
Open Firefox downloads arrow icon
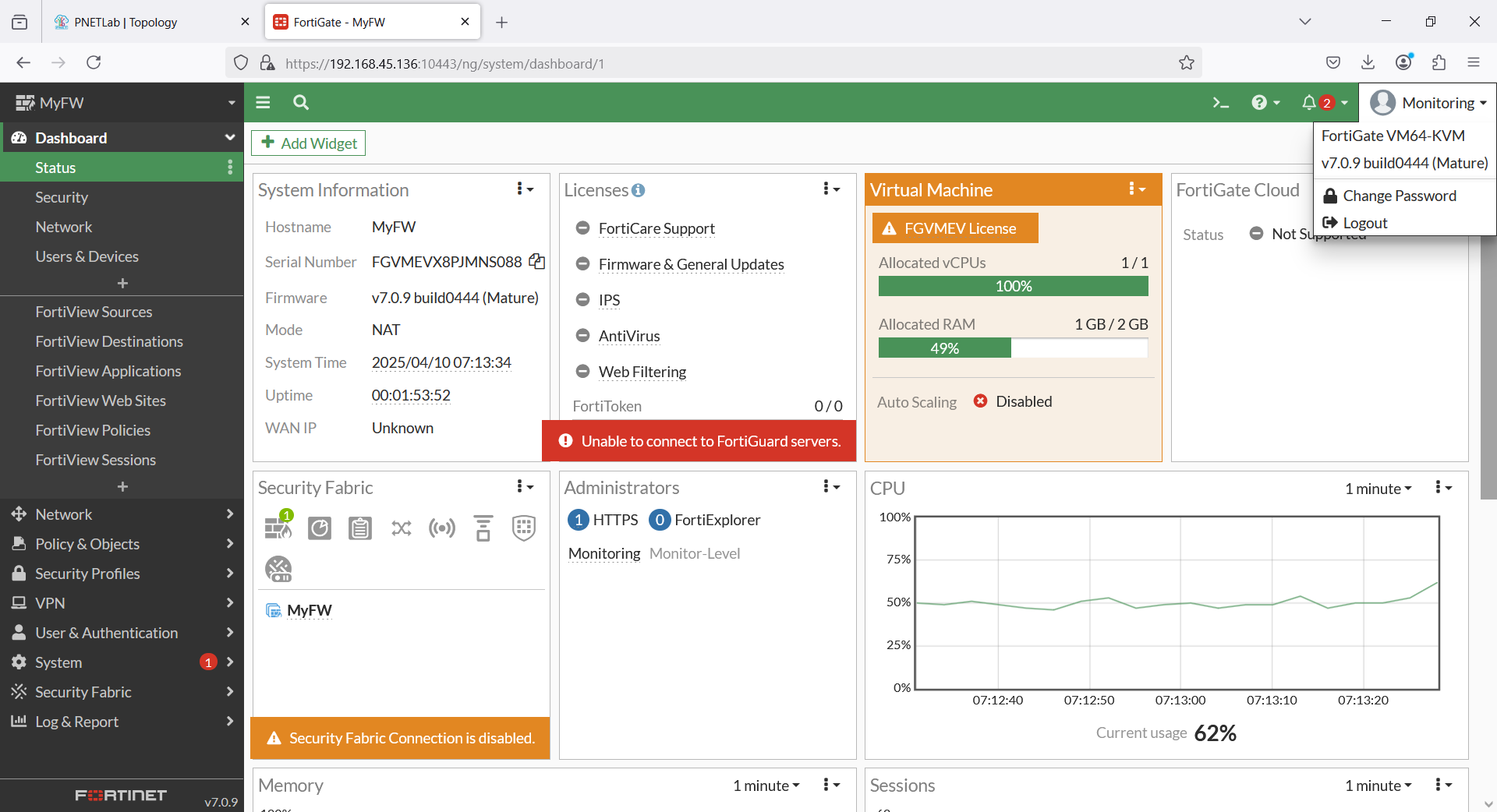pos(1368,62)
